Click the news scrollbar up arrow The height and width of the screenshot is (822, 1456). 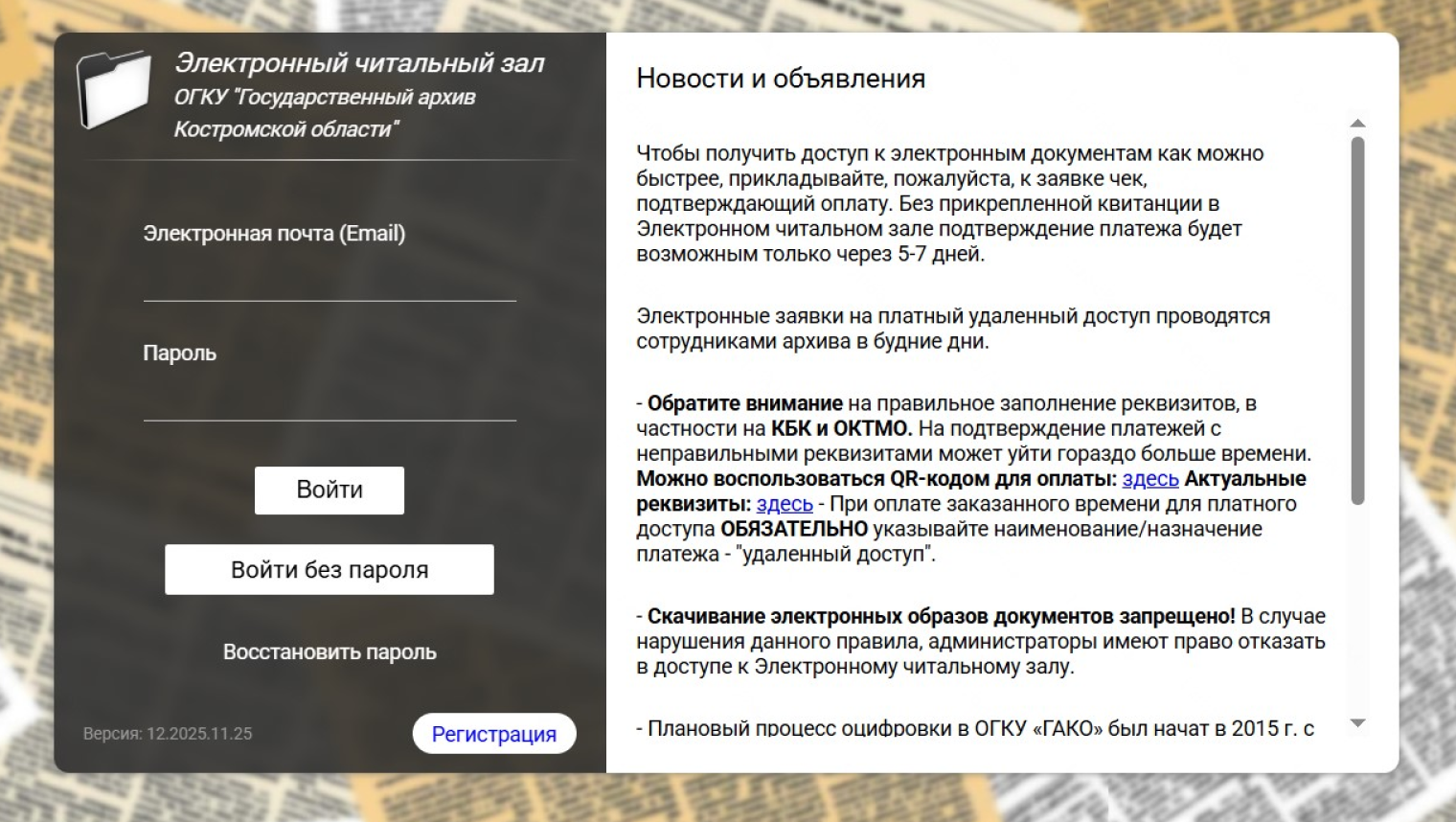[1357, 124]
